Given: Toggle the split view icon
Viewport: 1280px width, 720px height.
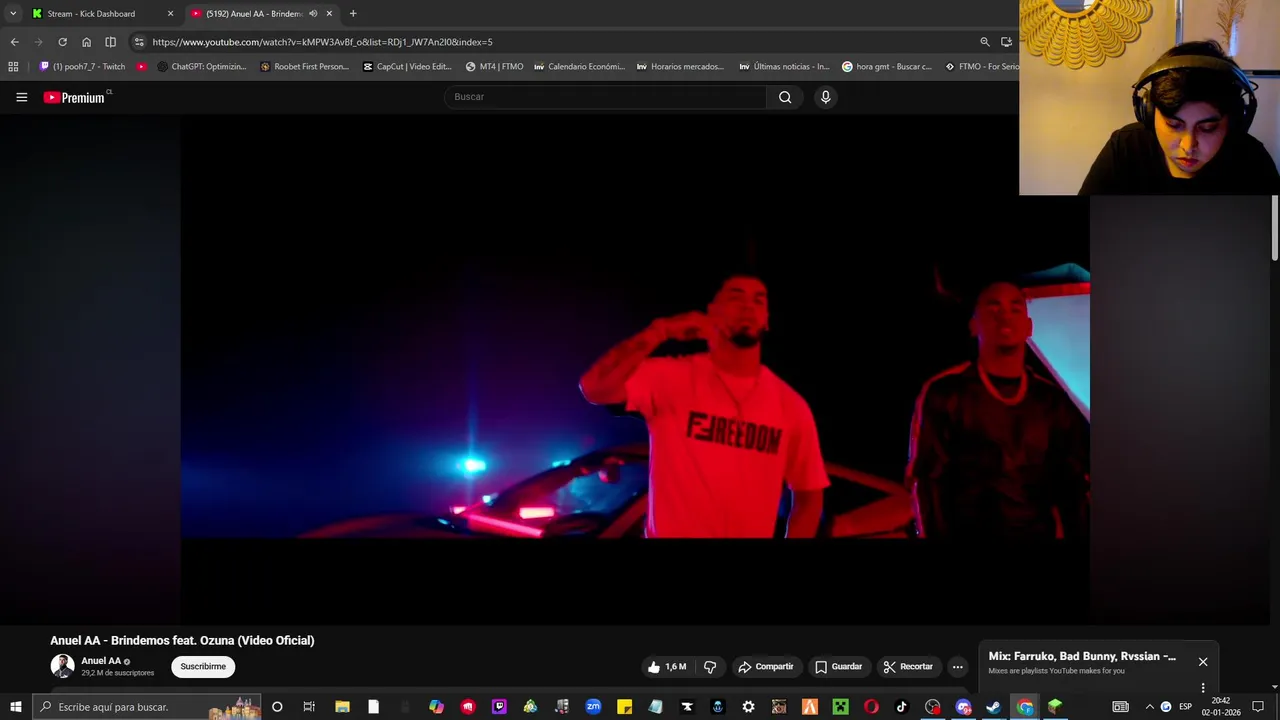Looking at the screenshot, I should pyautogui.click(x=110, y=42).
